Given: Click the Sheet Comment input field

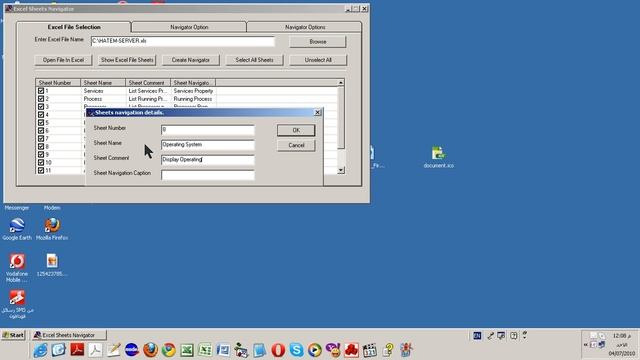Looking at the screenshot, I should tap(207, 160).
